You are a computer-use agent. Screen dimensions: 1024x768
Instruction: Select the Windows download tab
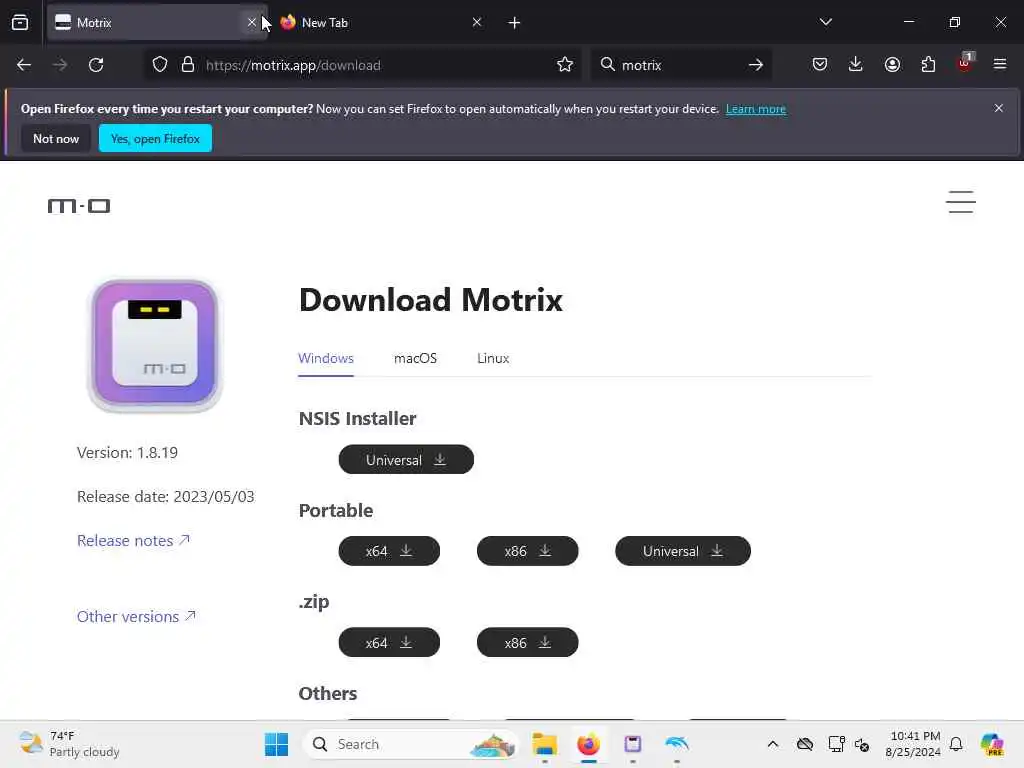click(326, 359)
